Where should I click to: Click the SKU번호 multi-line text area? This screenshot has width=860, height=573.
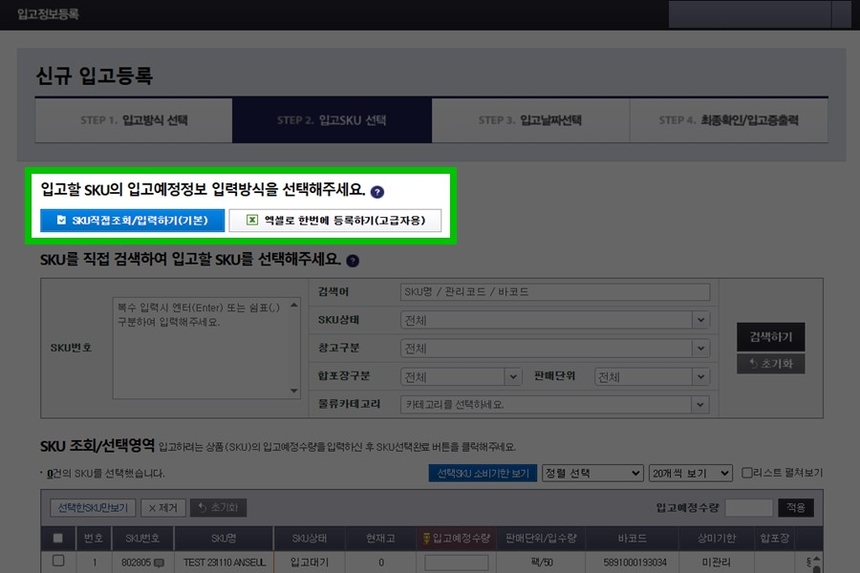point(206,348)
